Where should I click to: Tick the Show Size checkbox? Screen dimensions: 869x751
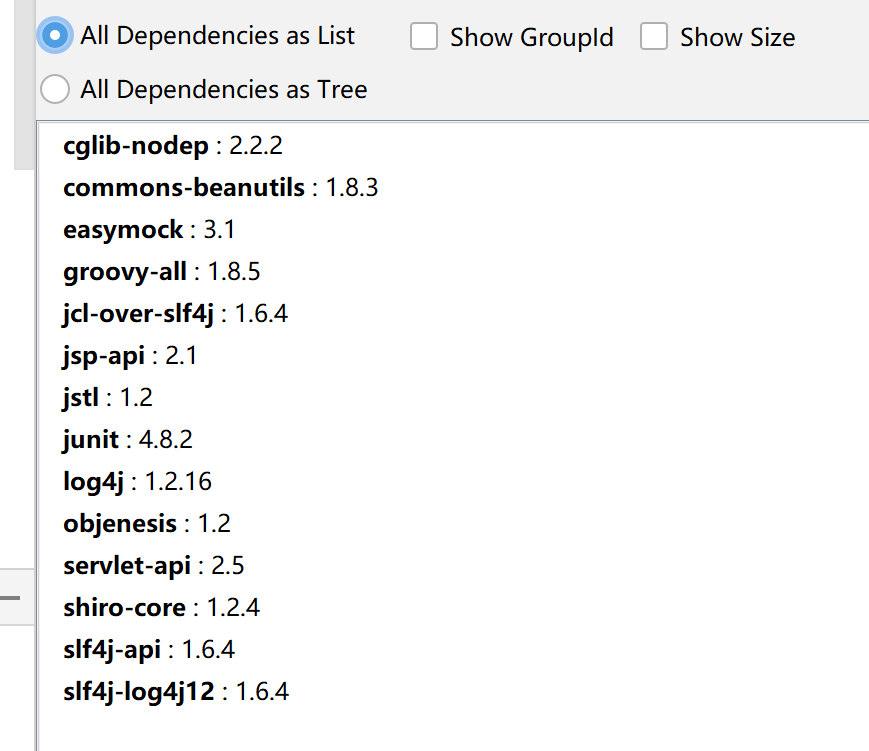654,38
